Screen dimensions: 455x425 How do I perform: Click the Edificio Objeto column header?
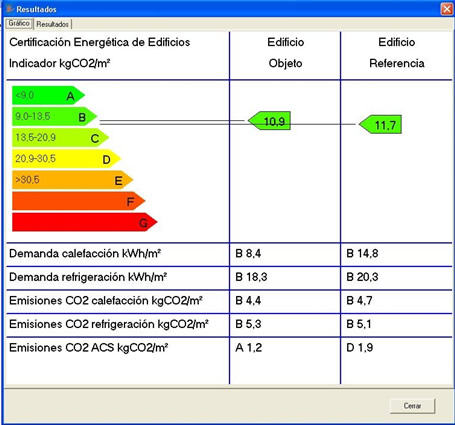(x=285, y=53)
